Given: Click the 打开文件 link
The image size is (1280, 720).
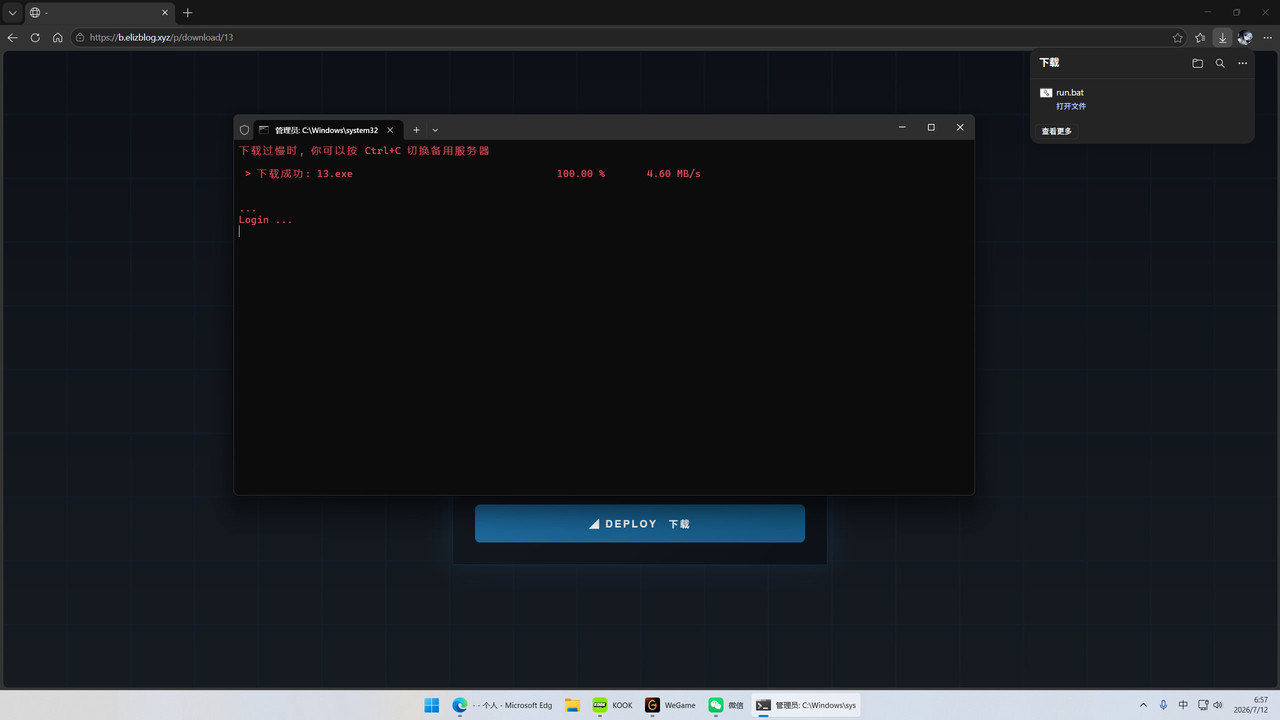Looking at the screenshot, I should click(x=1071, y=106).
